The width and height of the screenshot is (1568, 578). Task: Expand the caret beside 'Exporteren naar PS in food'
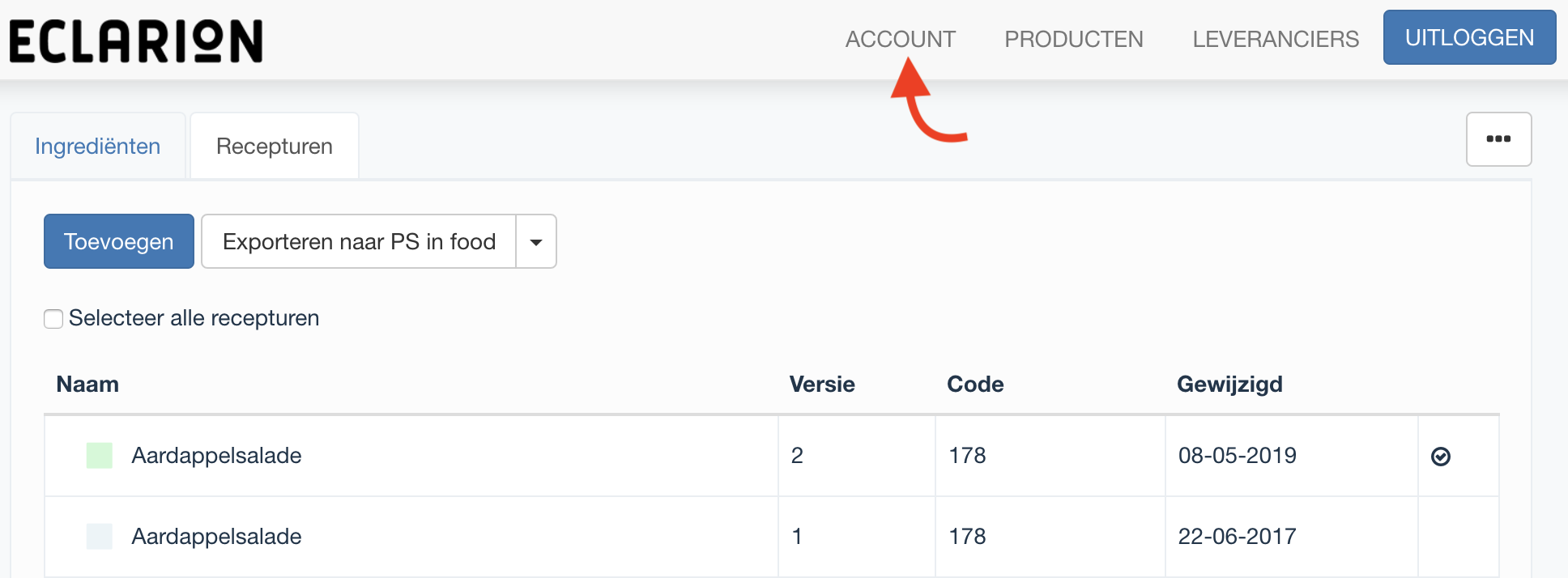pyautogui.click(x=536, y=242)
